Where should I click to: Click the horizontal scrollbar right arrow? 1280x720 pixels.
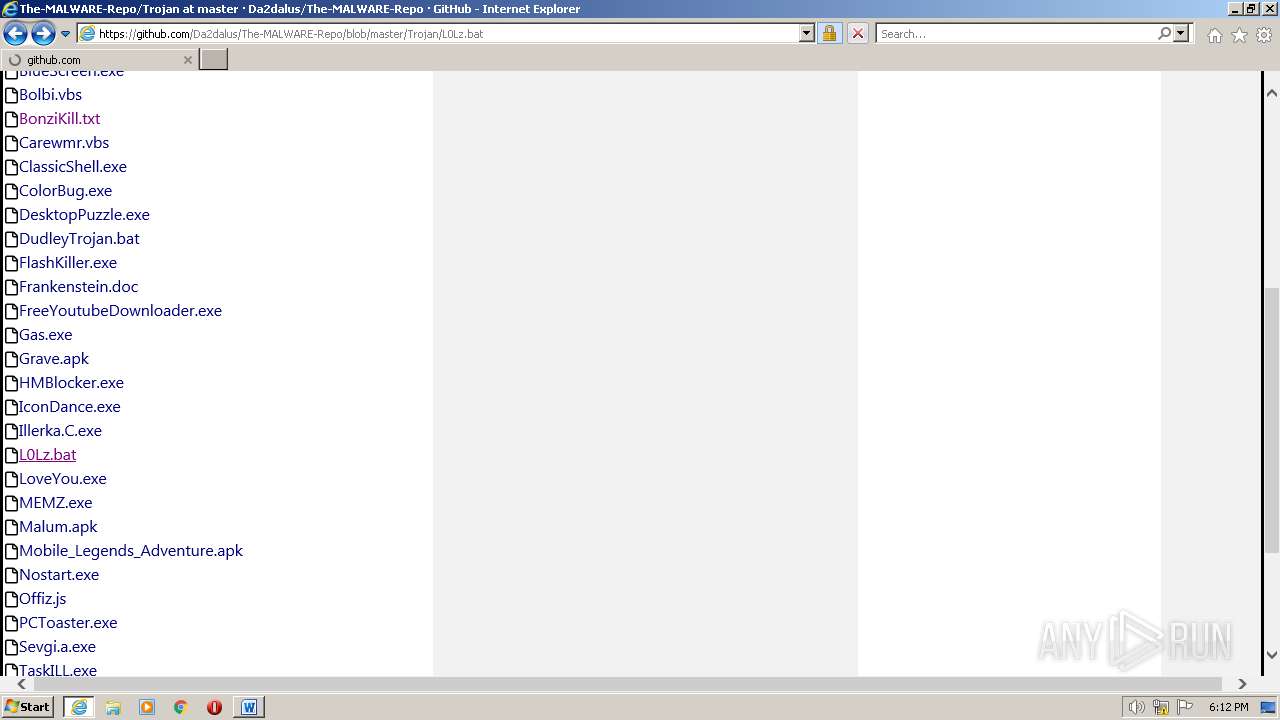pyautogui.click(x=1242, y=684)
